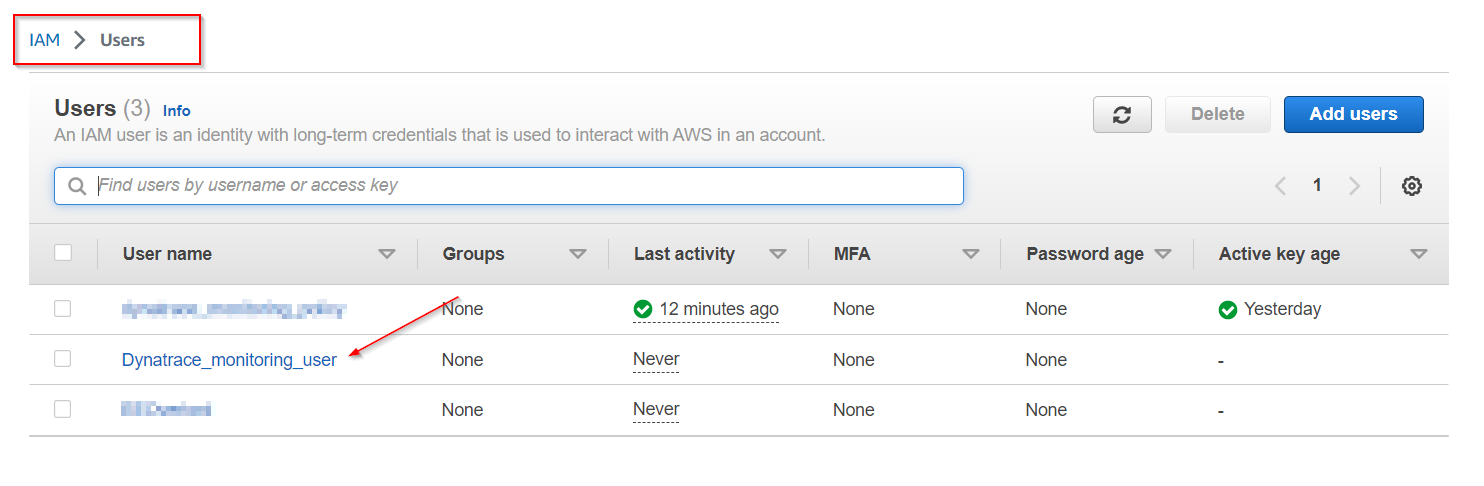The height and width of the screenshot is (486, 1484).
Task: Click the refresh users icon button
Action: click(1122, 115)
